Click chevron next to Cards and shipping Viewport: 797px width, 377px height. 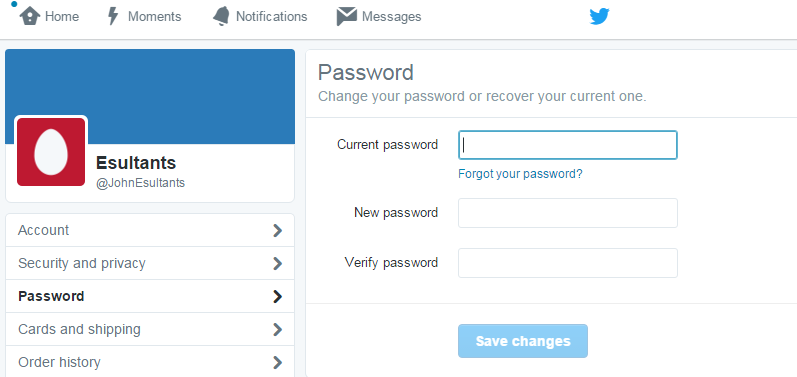[x=277, y=330]
